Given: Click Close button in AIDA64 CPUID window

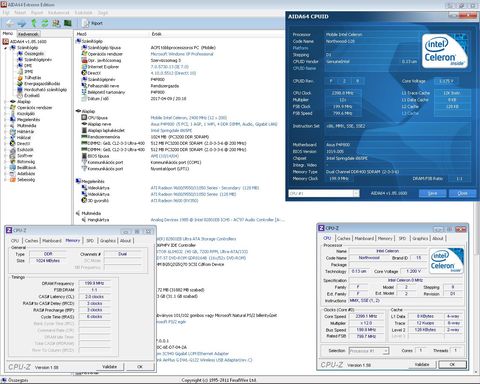Looking at the screenshot, I should tap(462, 193).
